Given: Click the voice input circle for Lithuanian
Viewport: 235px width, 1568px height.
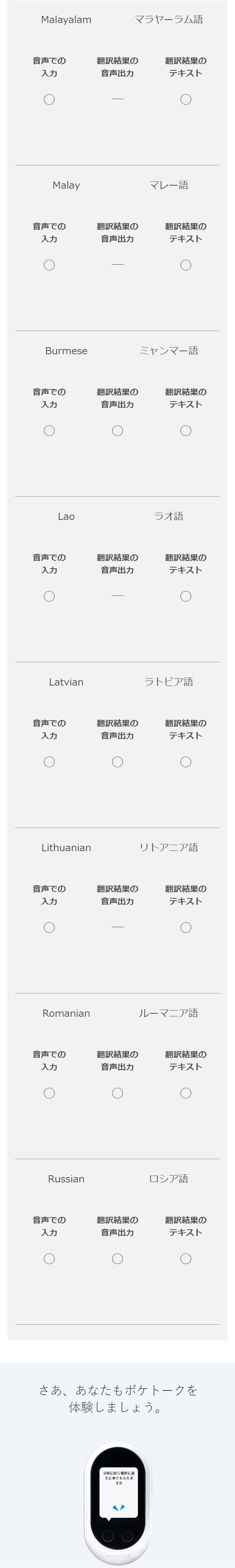Looking at the screenshot, I should pos(49,927).
